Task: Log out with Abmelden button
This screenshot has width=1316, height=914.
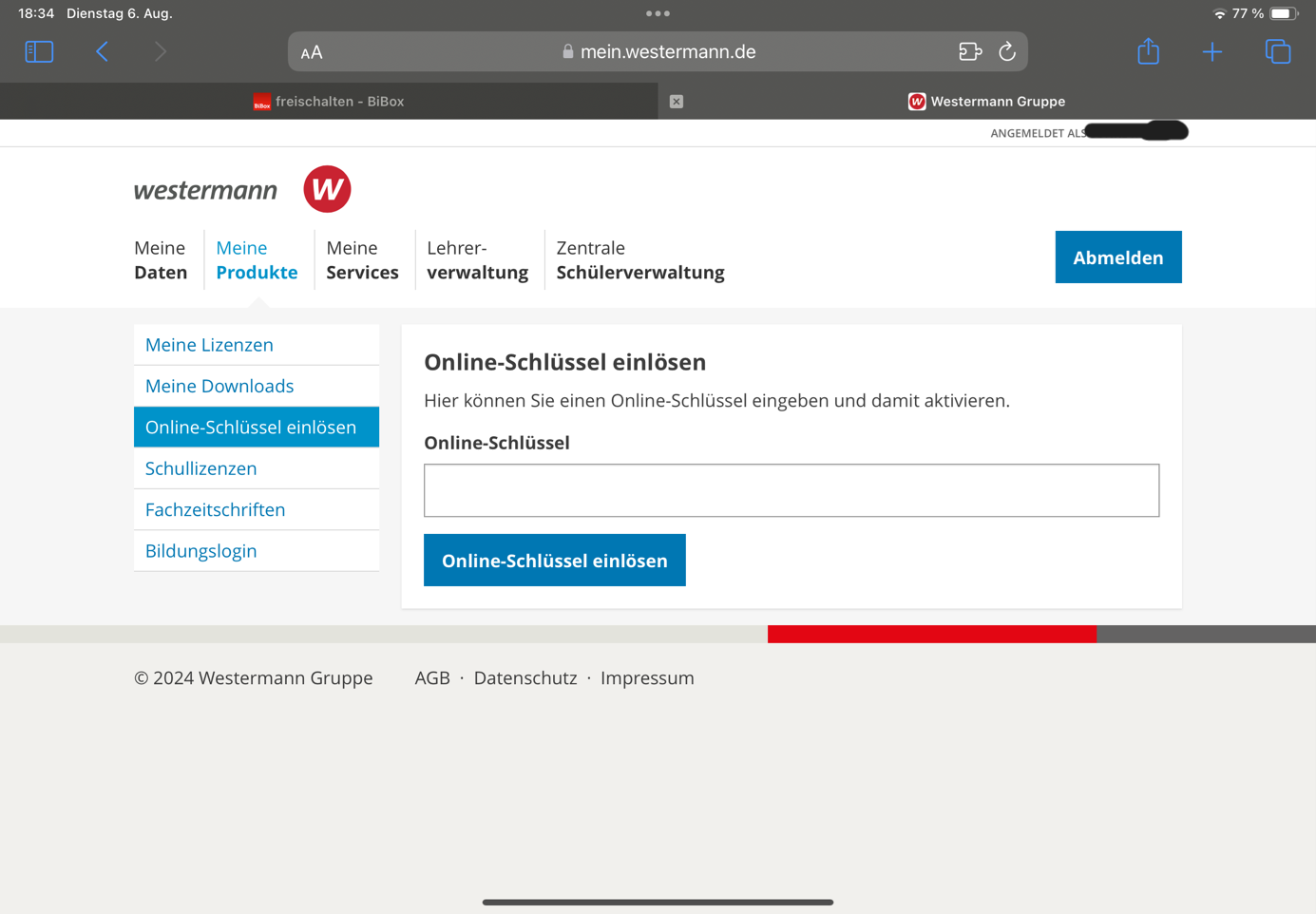Action: click(x=1118, y=257)
